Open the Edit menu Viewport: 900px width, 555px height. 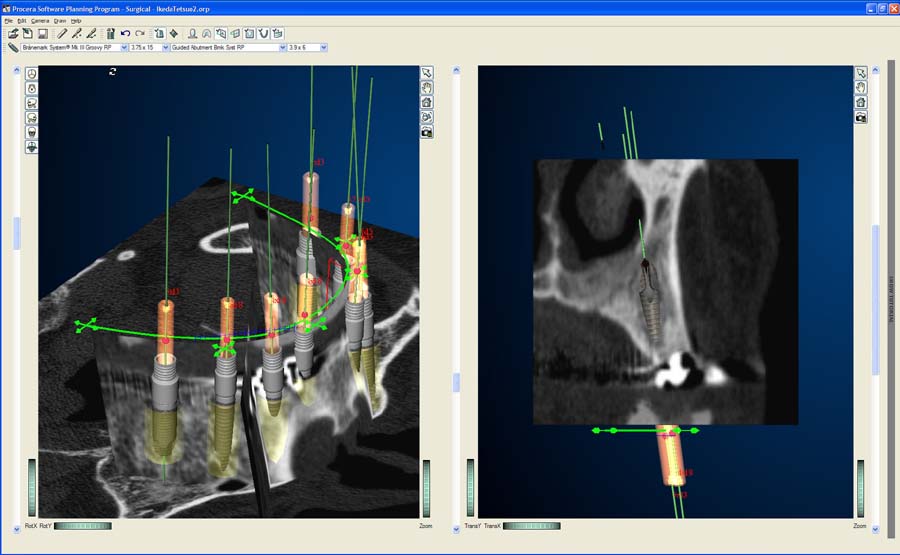coord(22,21)
